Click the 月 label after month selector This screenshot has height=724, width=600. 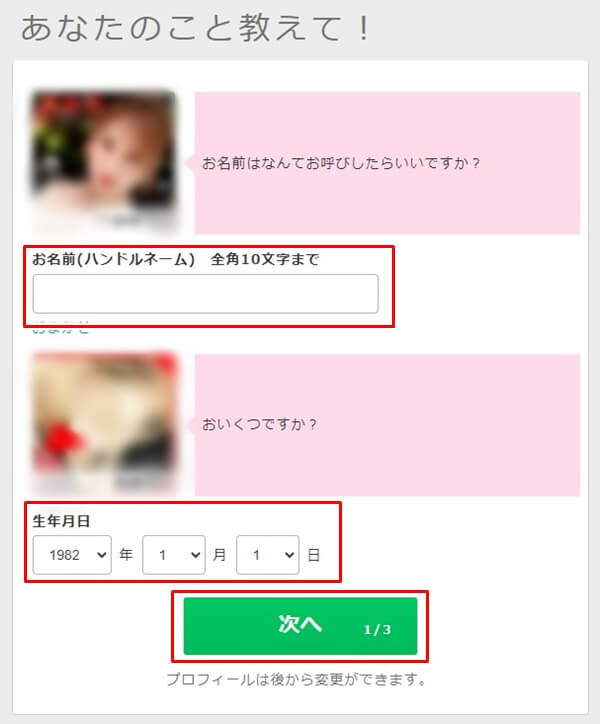pos(220,554)
